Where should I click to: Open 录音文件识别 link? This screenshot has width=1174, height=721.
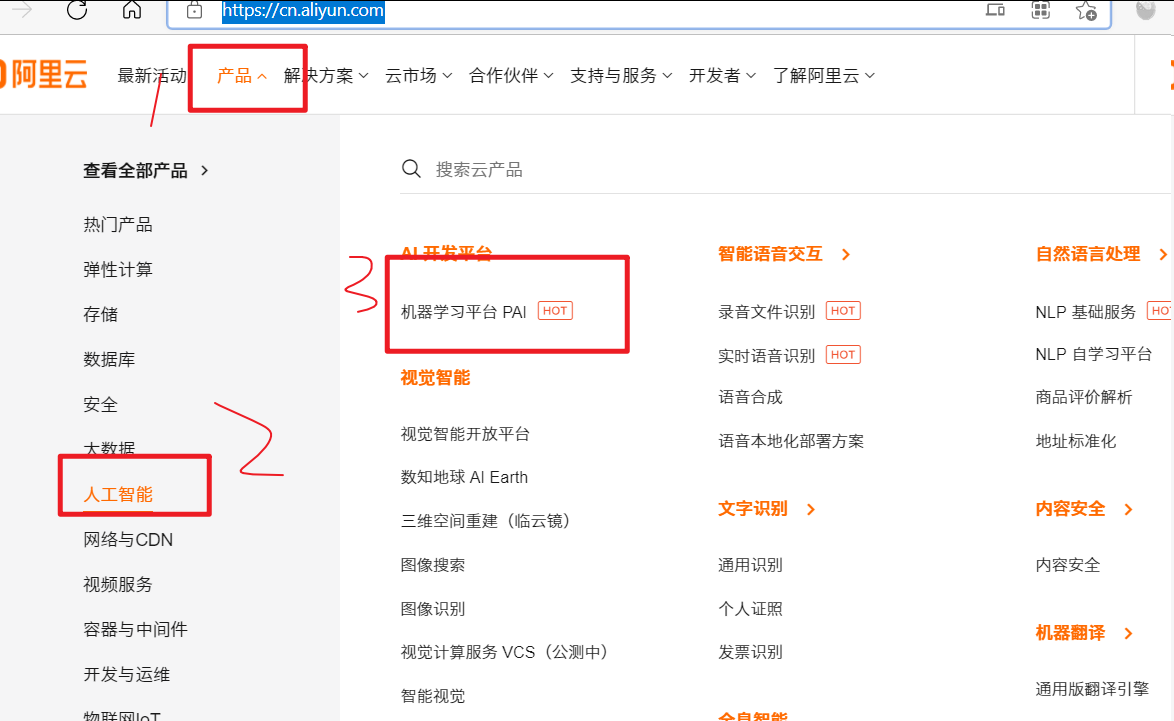[x=766, y=312]
